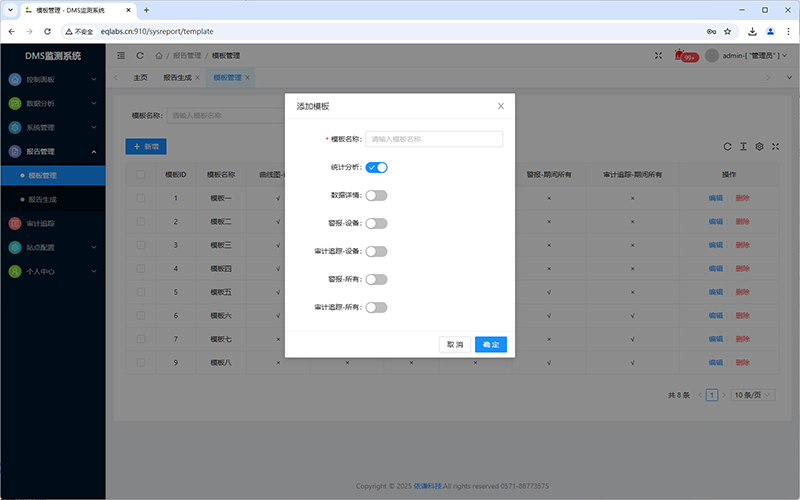Open the notification bell with 99+ badge
Image resolution: width=800 pixels, height=500 pixels.
click(680, 56)
